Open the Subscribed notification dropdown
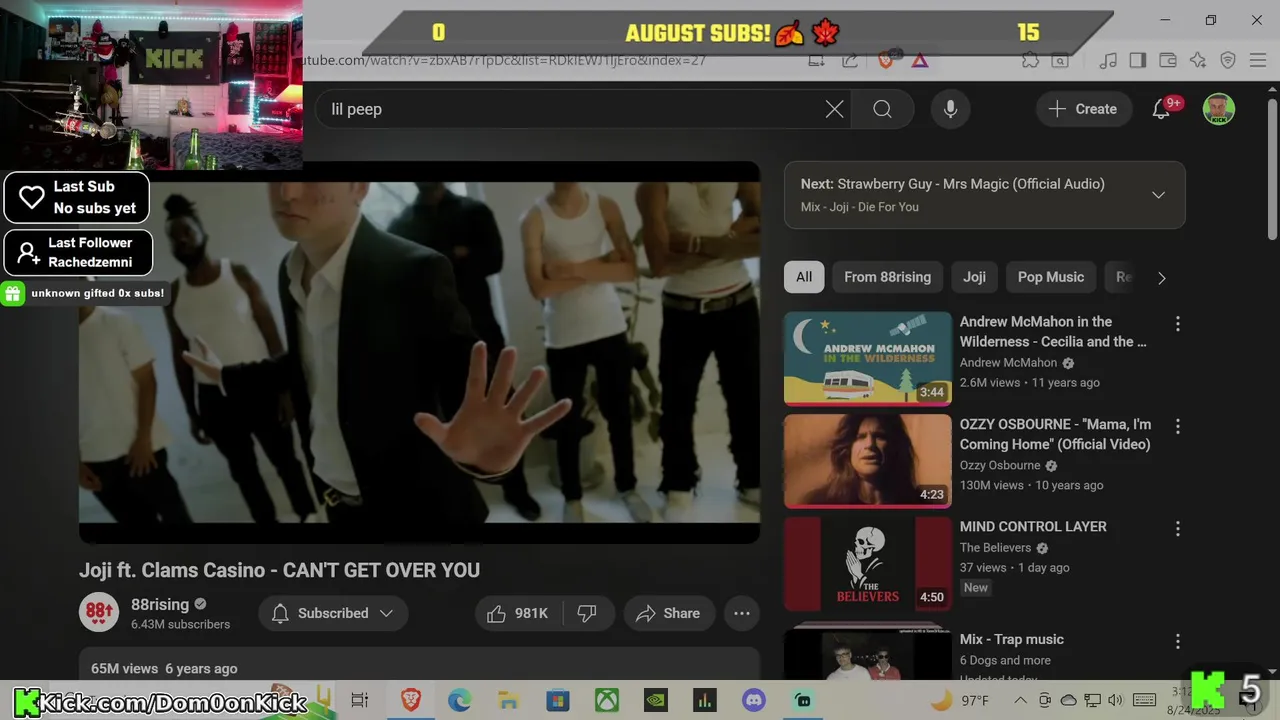The width and height of the screenshot is (1280, 720). pos(333,613)
